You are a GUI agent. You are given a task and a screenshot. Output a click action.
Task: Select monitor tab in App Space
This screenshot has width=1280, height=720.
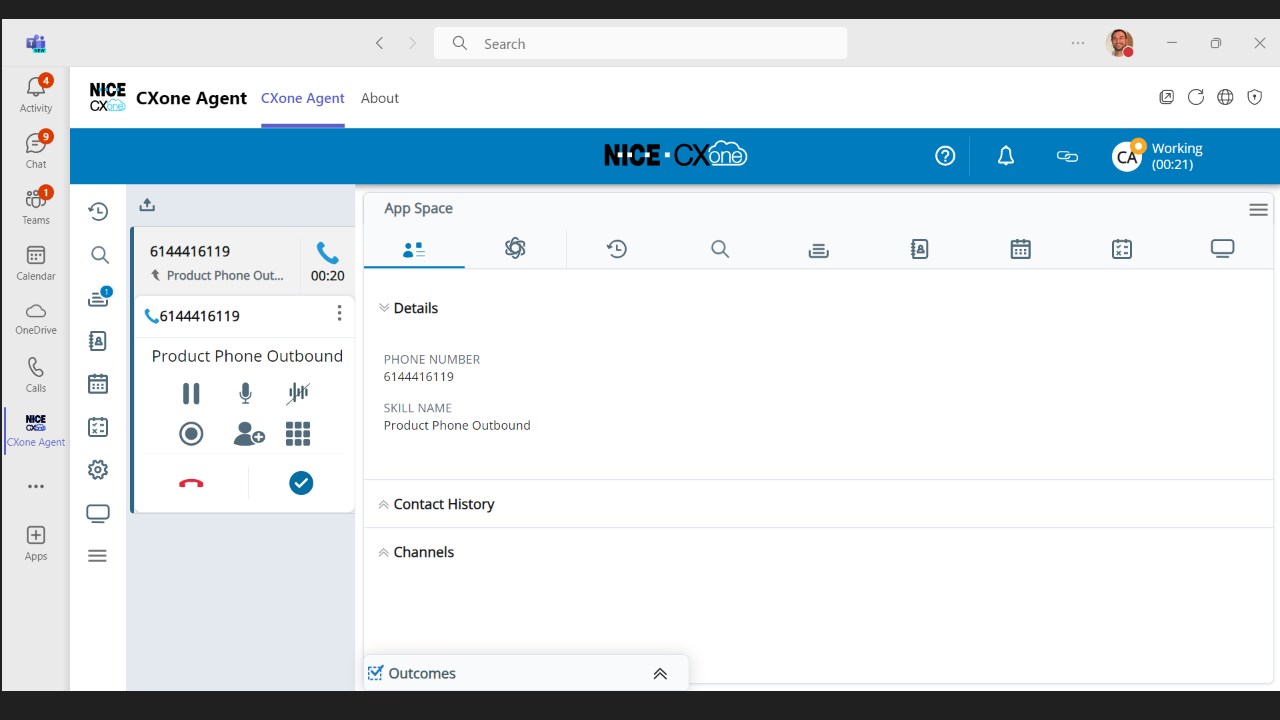(1222, 249)
